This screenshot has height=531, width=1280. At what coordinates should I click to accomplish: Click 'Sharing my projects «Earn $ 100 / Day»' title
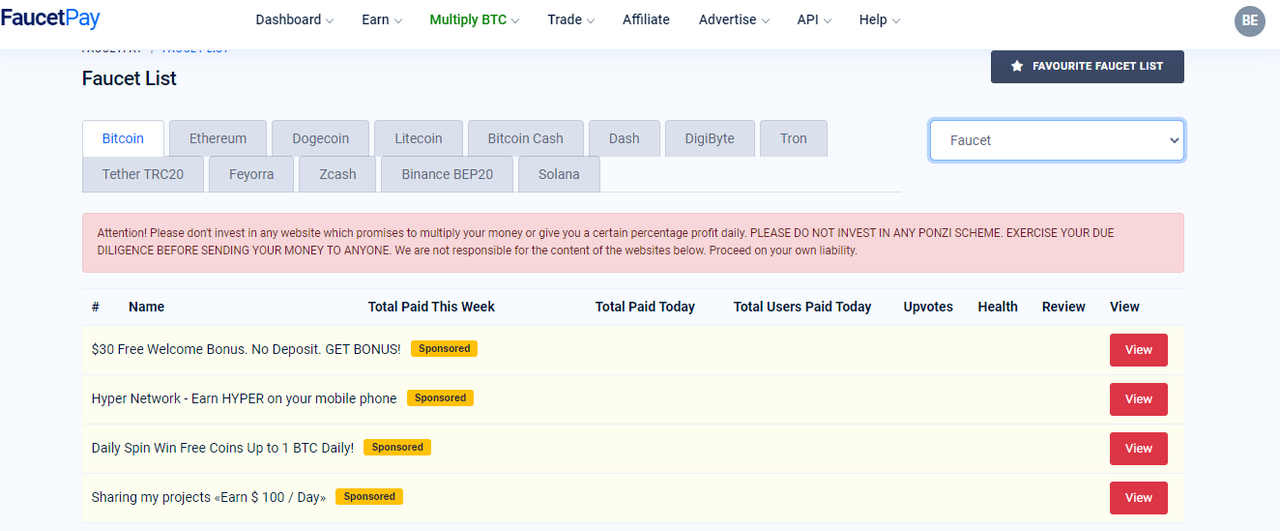pos(208,497)
